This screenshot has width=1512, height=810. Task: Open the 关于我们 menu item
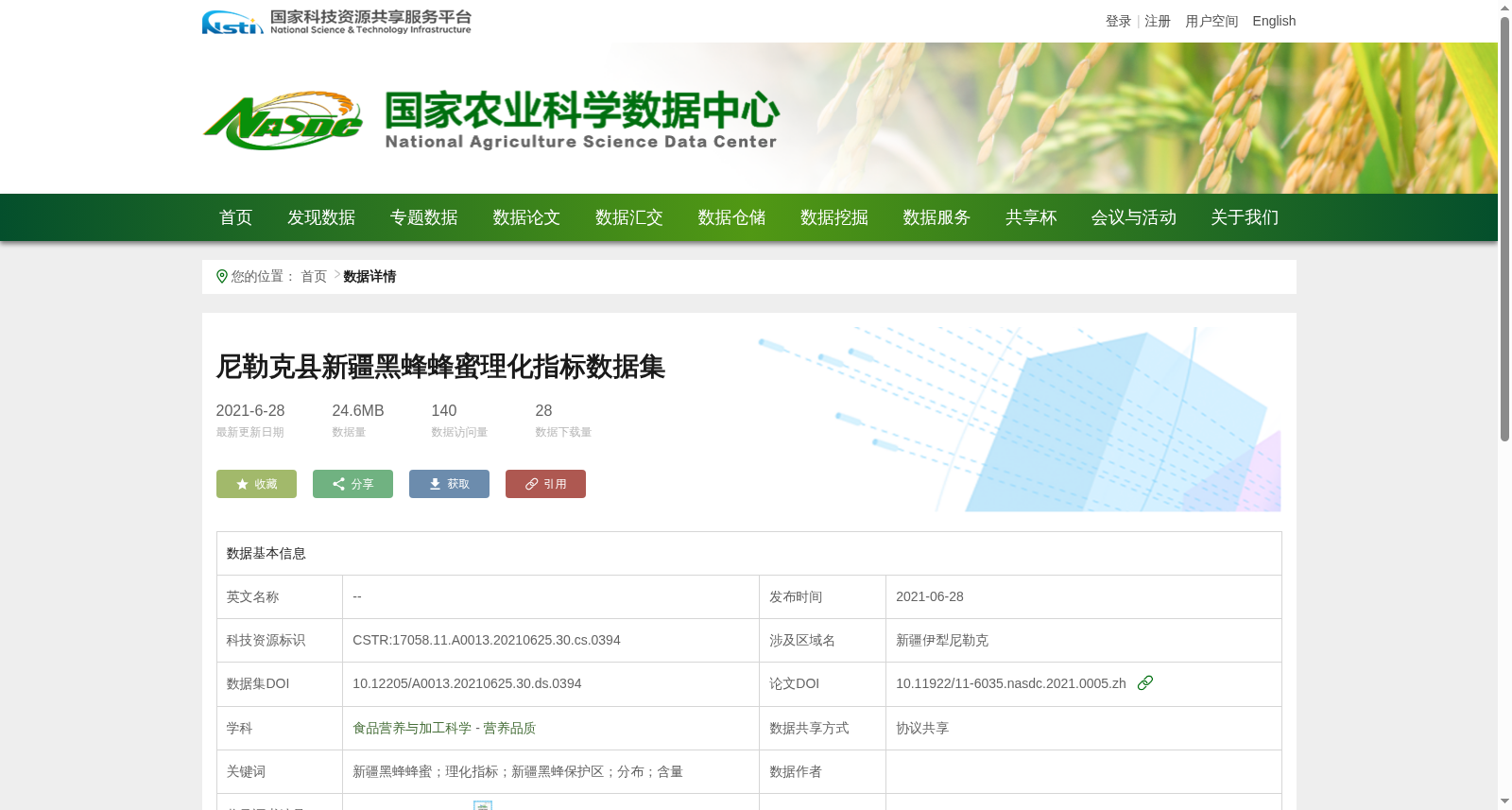click(1245, 217)
